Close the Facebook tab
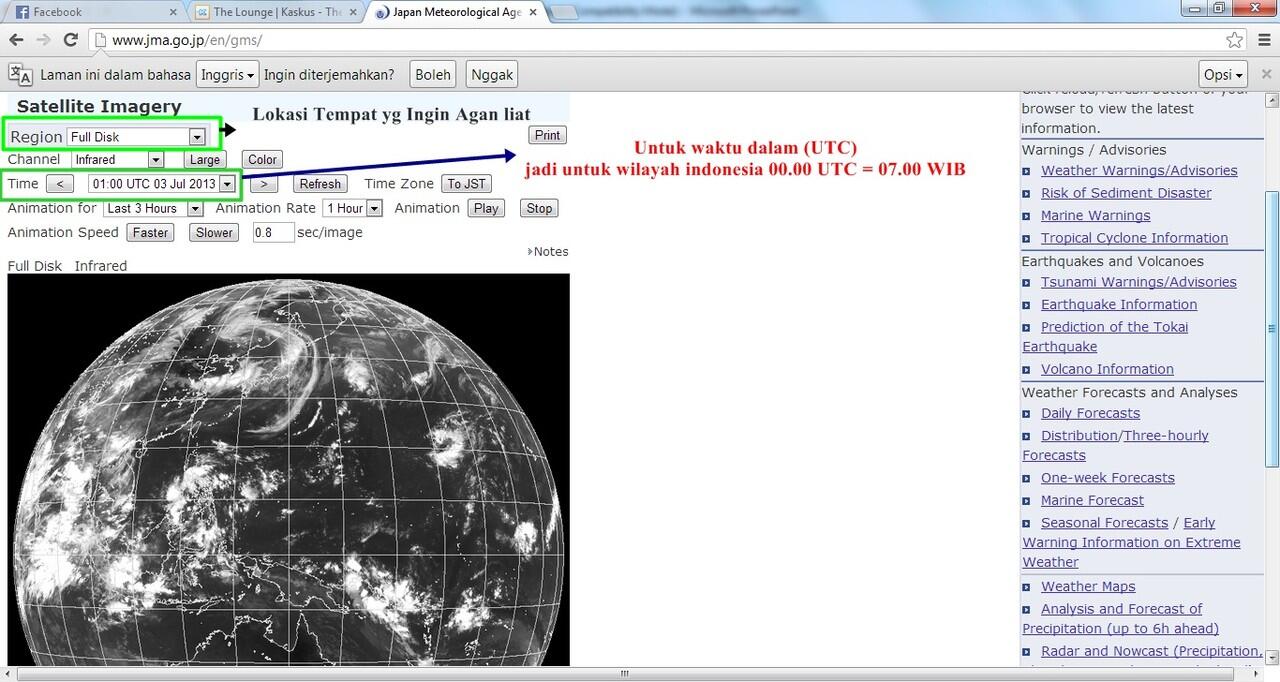Screen dimensions: 1280x682 (172, 12)
